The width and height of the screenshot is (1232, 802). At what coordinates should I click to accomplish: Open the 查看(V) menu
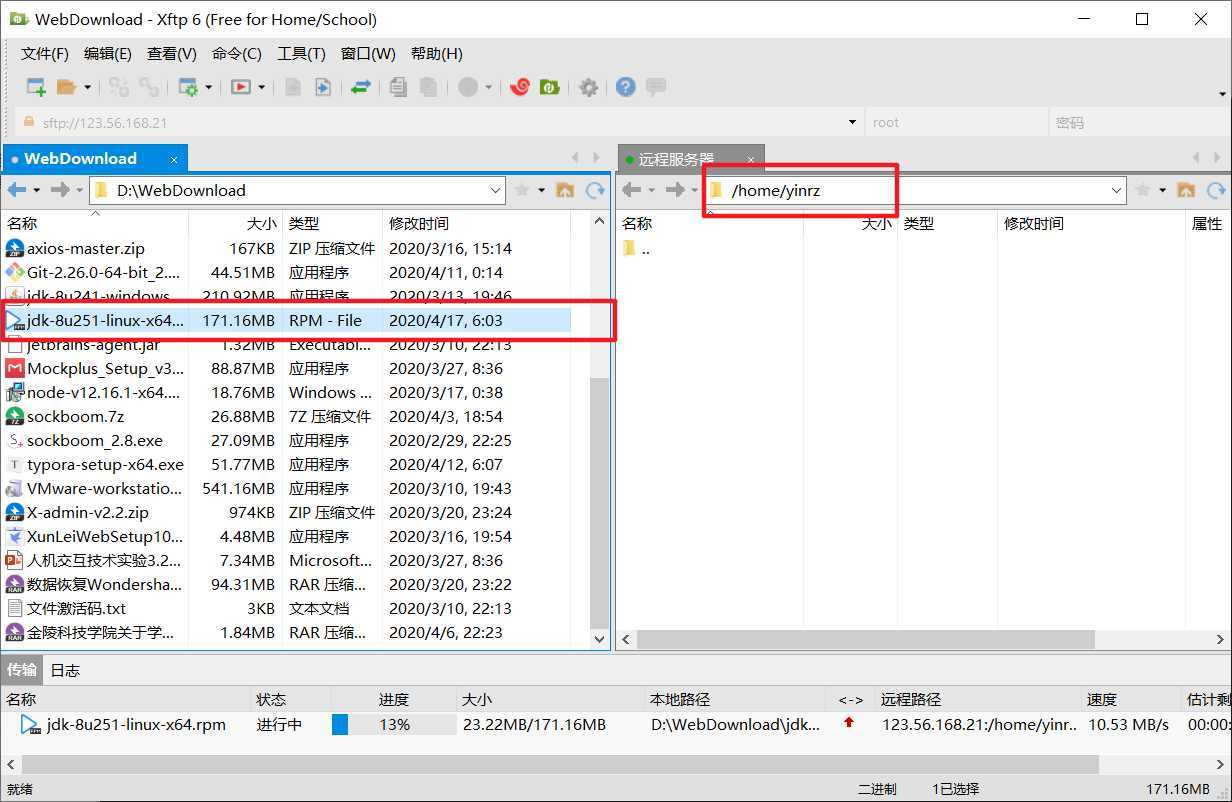[x=172, y=54]
